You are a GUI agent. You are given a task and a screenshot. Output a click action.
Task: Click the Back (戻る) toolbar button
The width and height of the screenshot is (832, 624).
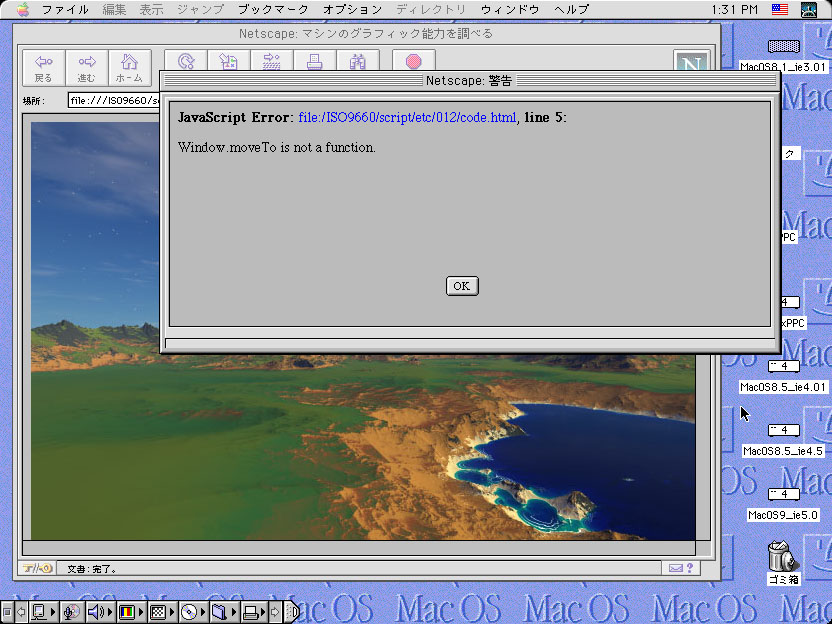44,68
